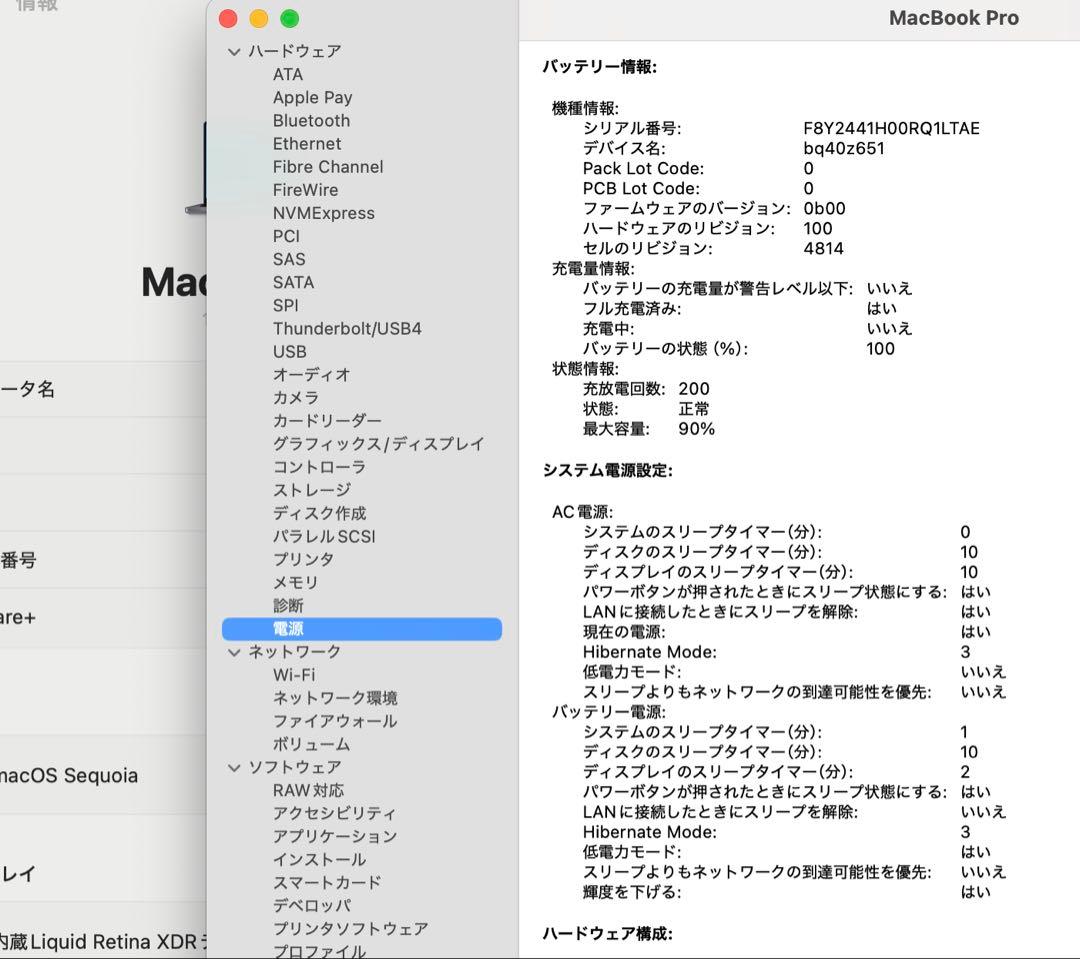The height and width of the screenshot is (959, 1080).
Task: Click macOS Sequoia in the background window
Action: coord(69,776)
